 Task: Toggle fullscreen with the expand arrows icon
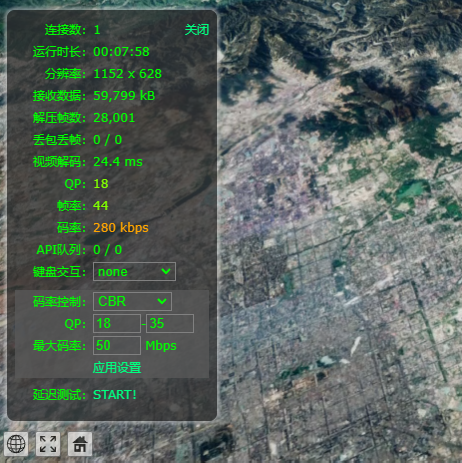click(x=48, y=444)
